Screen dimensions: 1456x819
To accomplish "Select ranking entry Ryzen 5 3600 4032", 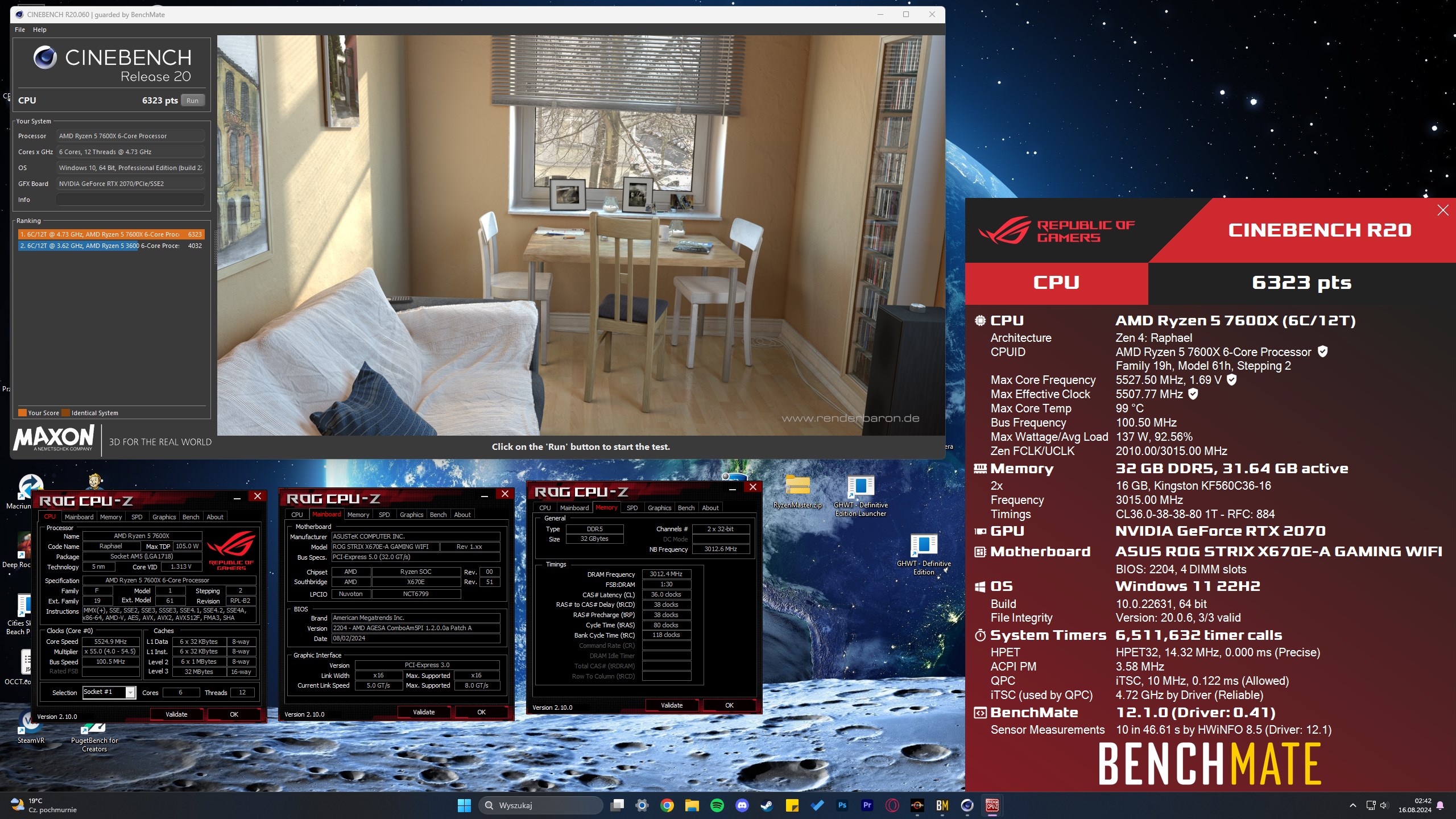I will [111, 246].
